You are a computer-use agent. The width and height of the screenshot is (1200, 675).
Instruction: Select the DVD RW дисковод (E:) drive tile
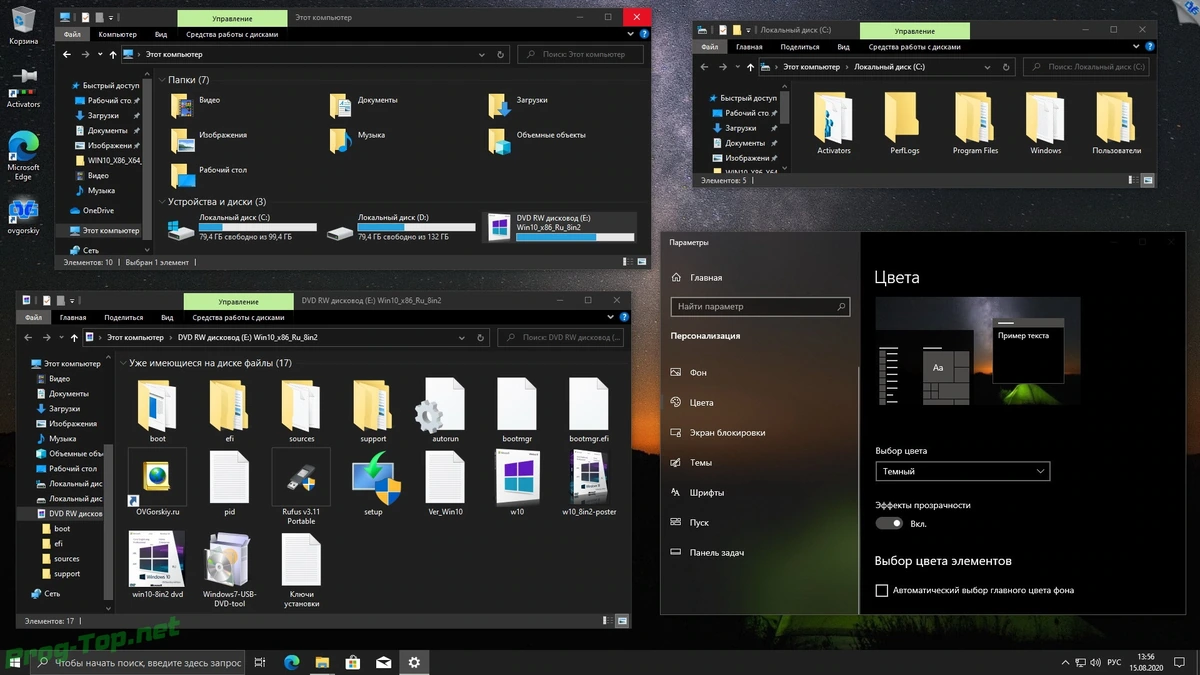point(560,227)
